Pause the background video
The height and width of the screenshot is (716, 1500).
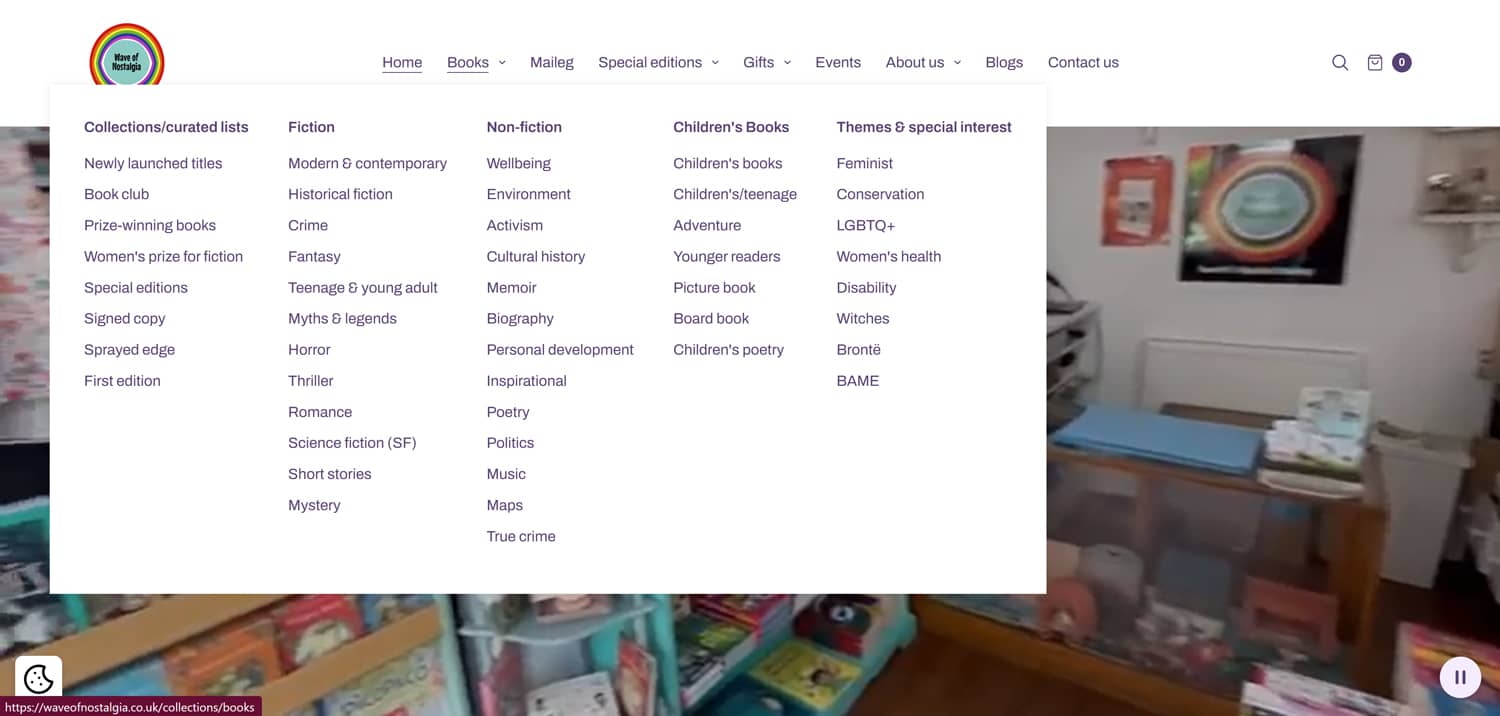1460,677
